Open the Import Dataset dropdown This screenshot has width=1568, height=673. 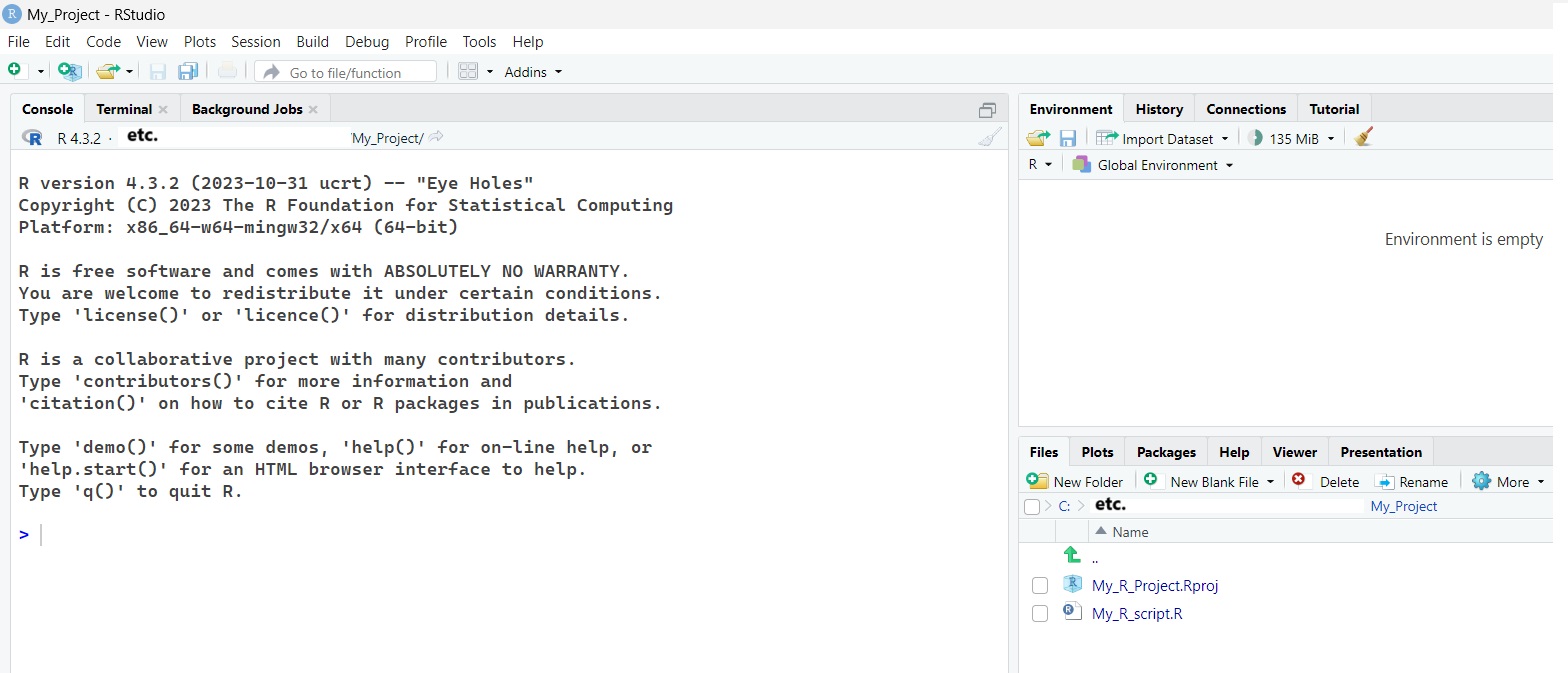[1163, 139]
